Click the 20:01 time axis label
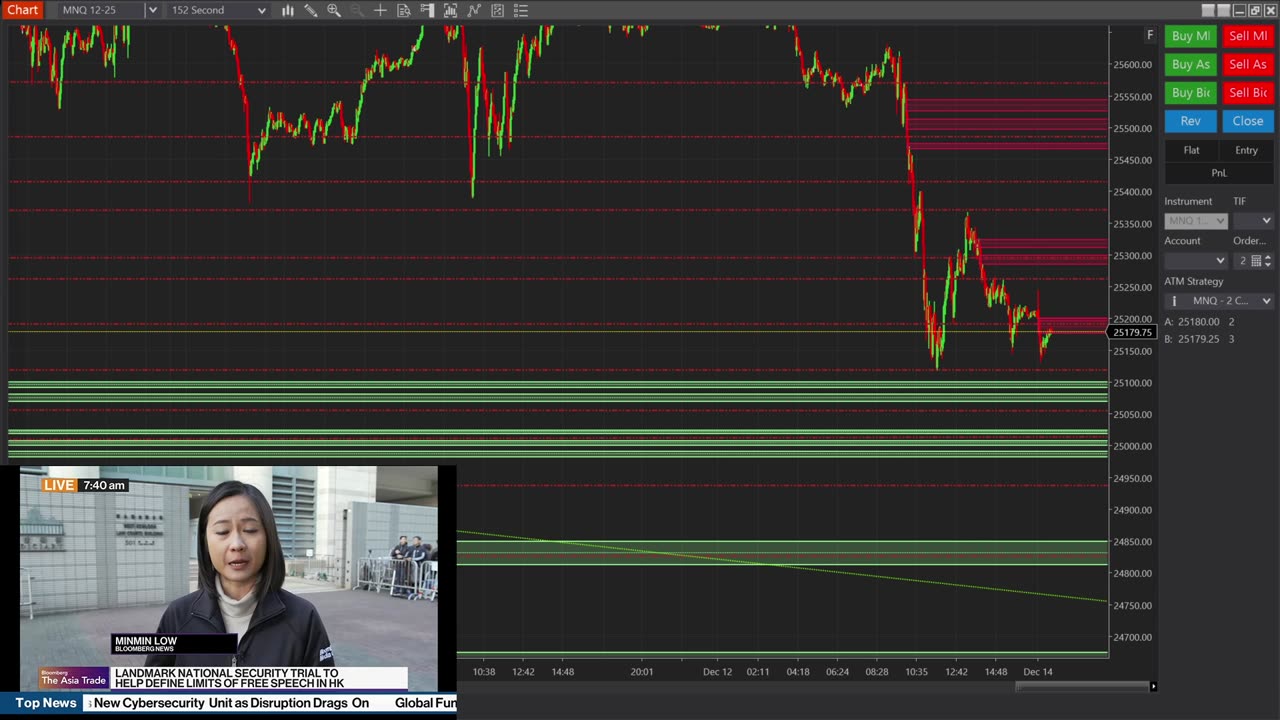1280x720 pixels. click(x=642, y=672)
